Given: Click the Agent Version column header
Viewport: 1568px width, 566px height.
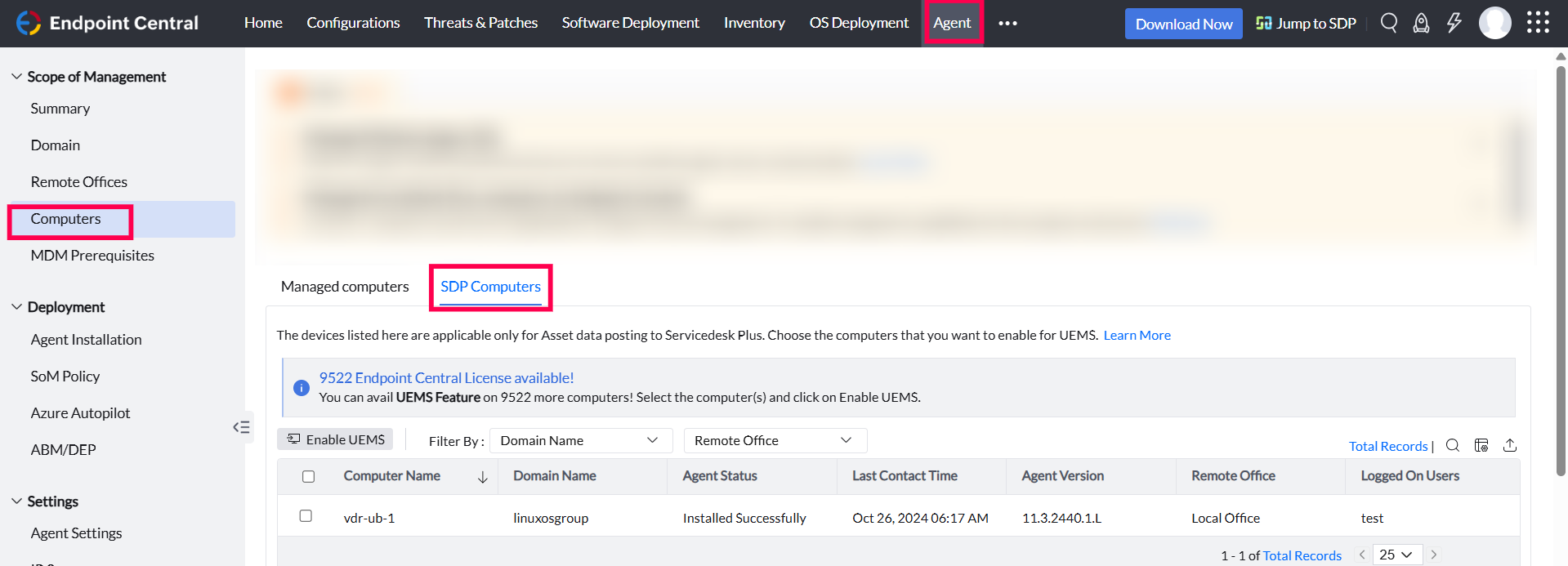Looking at the screenshot, I should pos(1062,476).
